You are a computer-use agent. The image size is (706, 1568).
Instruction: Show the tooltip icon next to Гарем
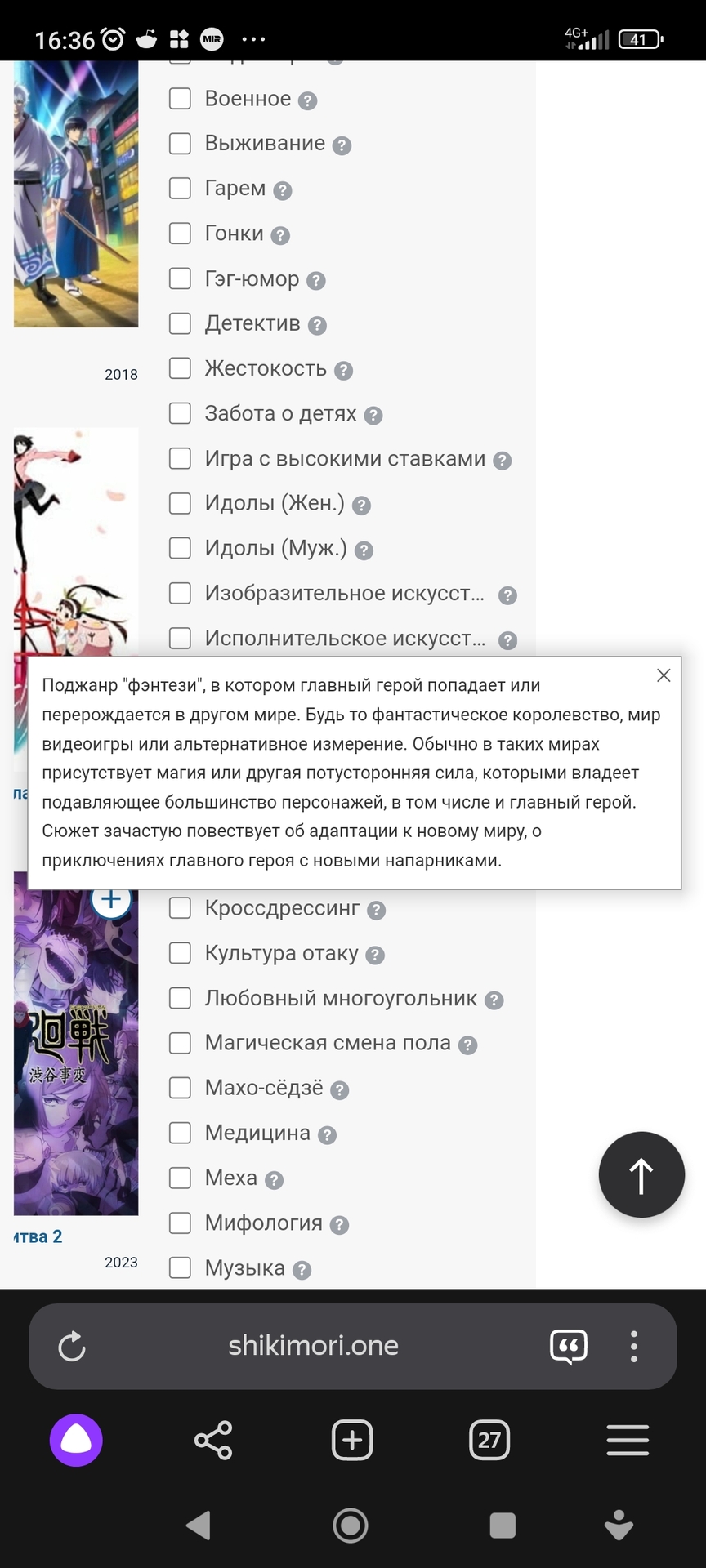(x=283, y=190)
